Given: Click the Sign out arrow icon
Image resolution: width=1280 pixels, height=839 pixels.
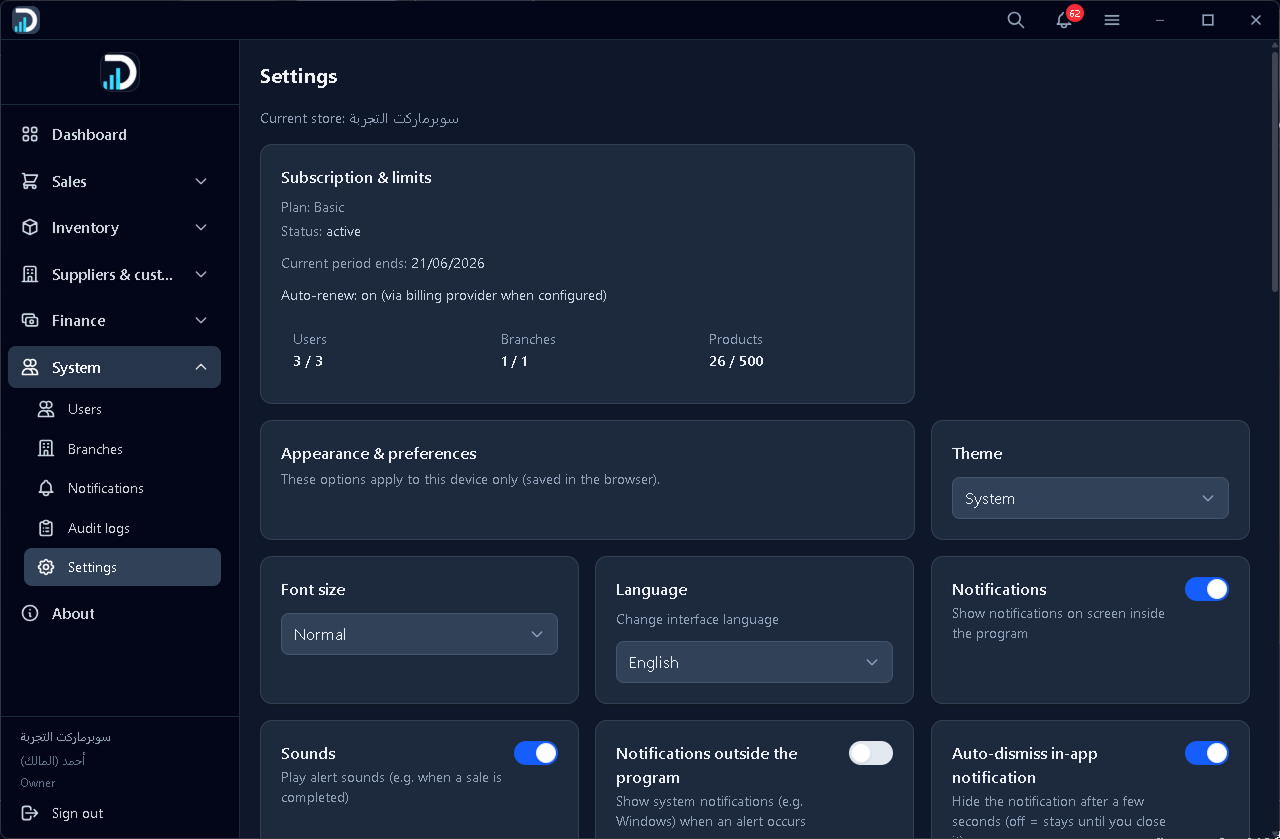Looking at the screenshot, I should pyautogui.click(x=30, y=813).
